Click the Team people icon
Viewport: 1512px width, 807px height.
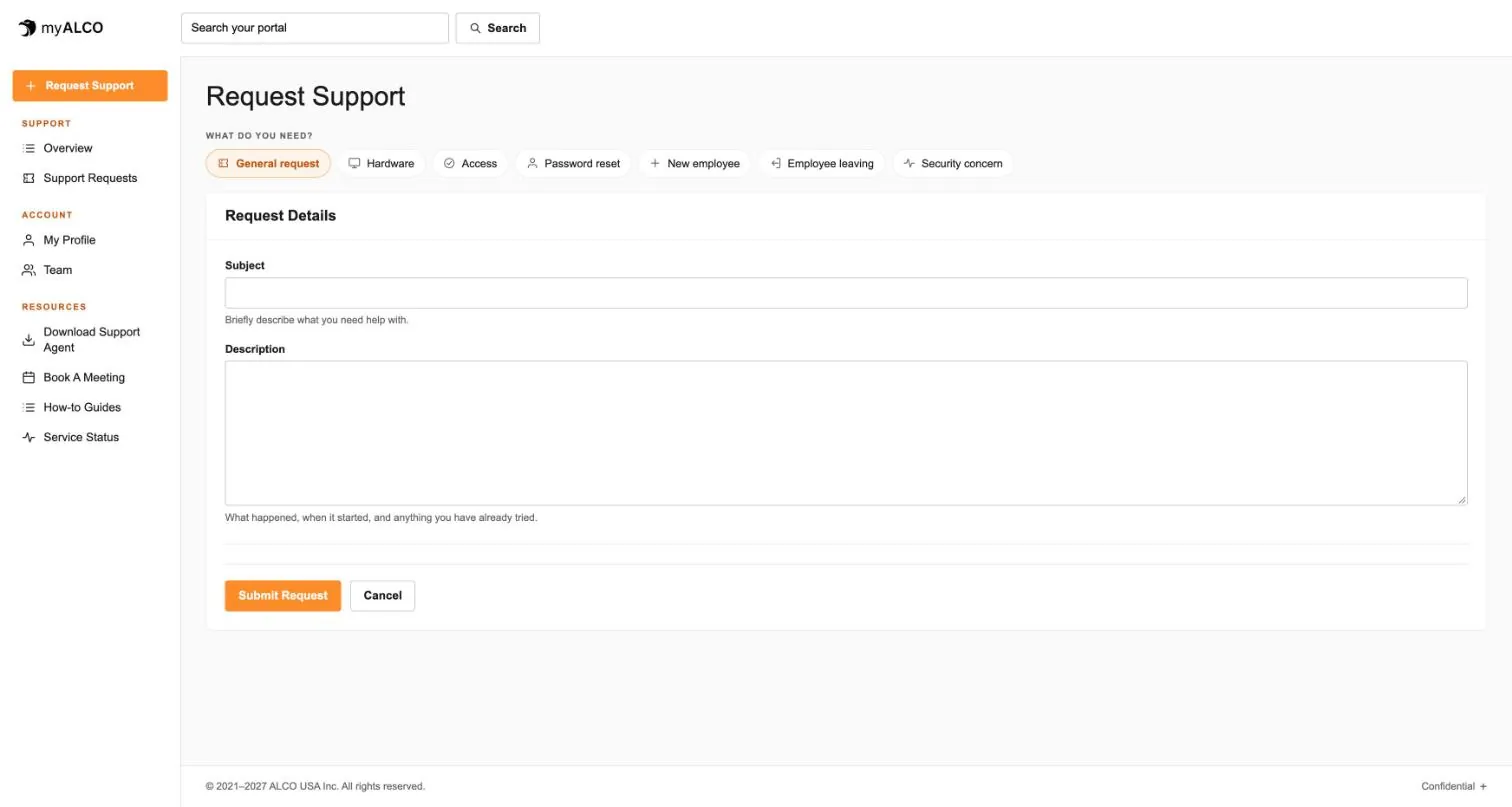[x=29, y=270]
